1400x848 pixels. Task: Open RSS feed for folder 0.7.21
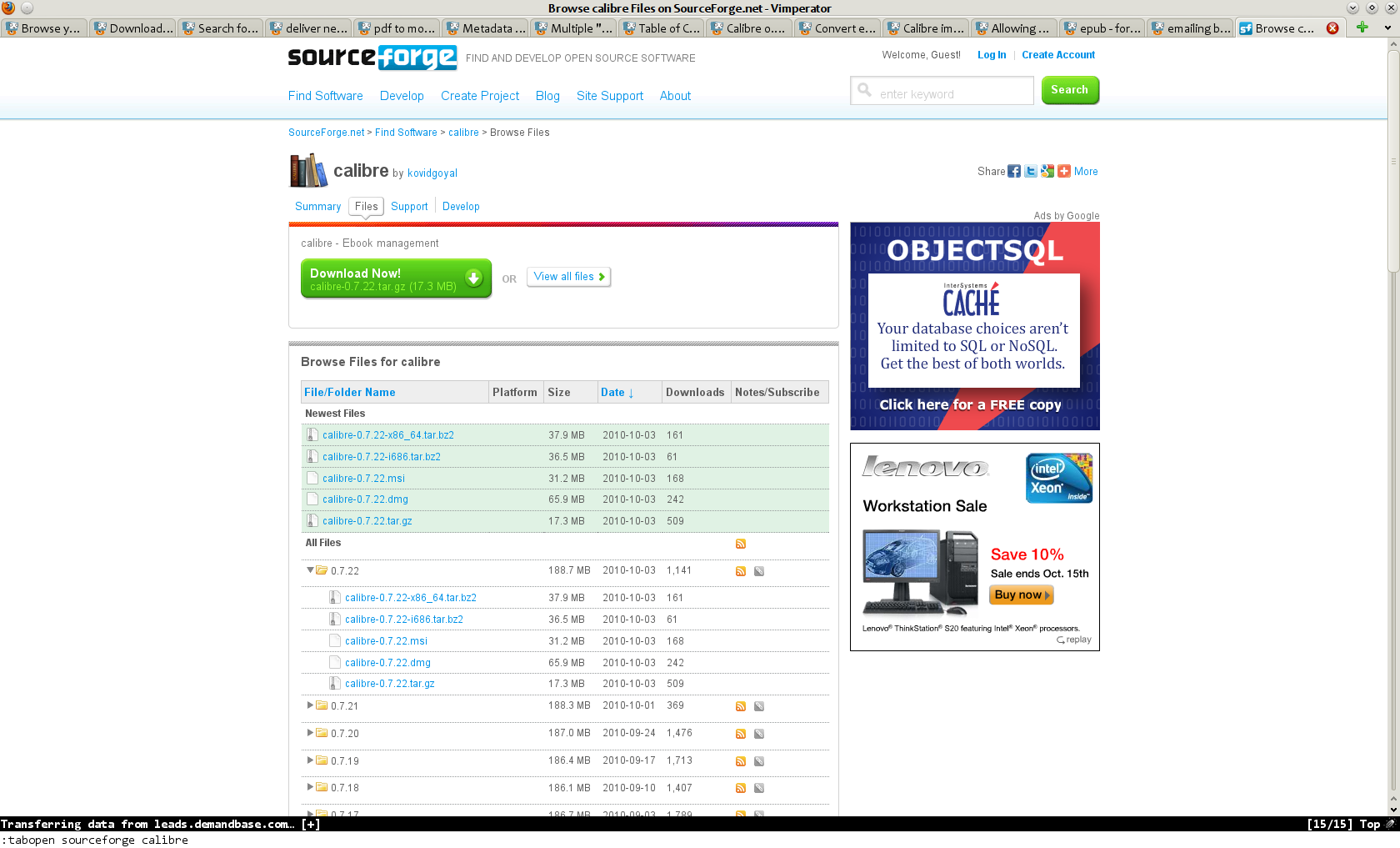tap(741, 706)
